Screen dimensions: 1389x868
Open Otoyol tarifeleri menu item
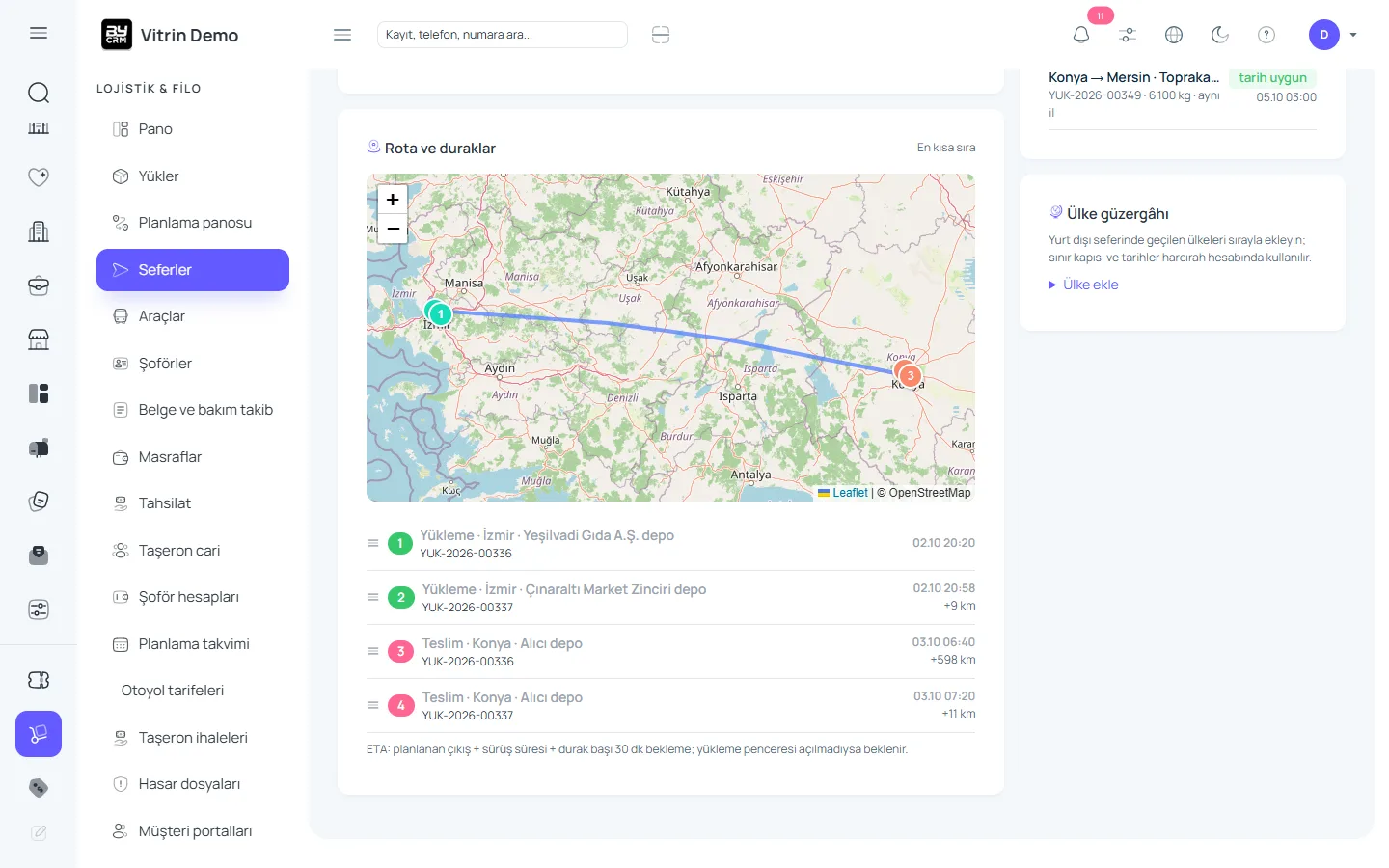[193, 691]
